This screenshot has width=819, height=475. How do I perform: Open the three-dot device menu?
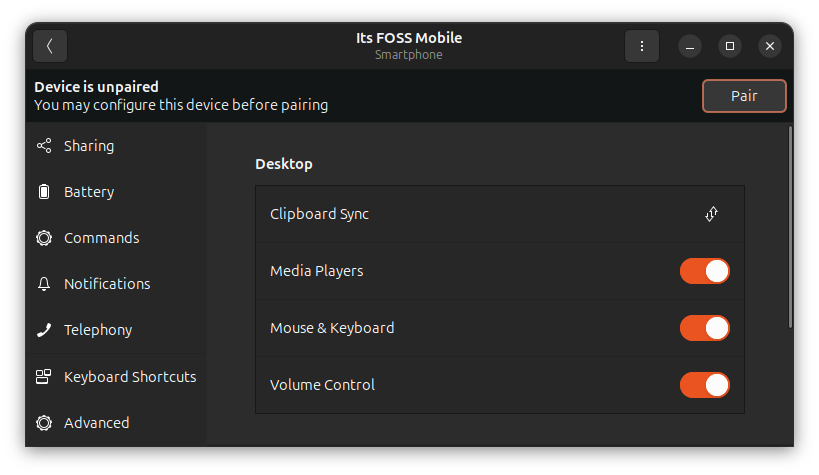pyautogui.click(x=641, y=46)
